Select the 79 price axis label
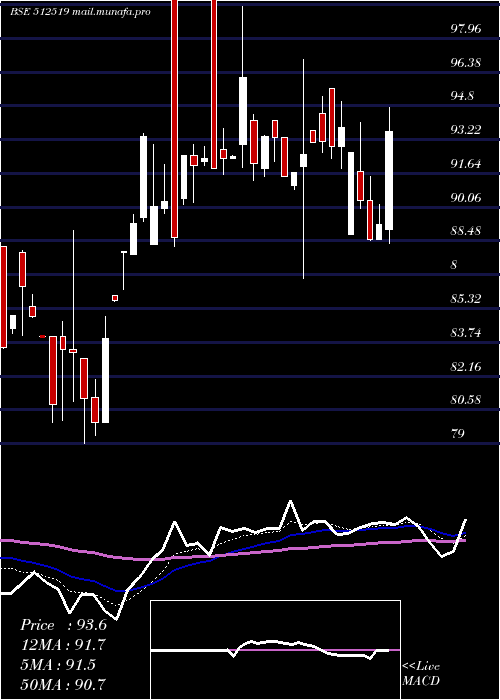The height and width of the screenshot is (700, 500). [x=458, y=434]
